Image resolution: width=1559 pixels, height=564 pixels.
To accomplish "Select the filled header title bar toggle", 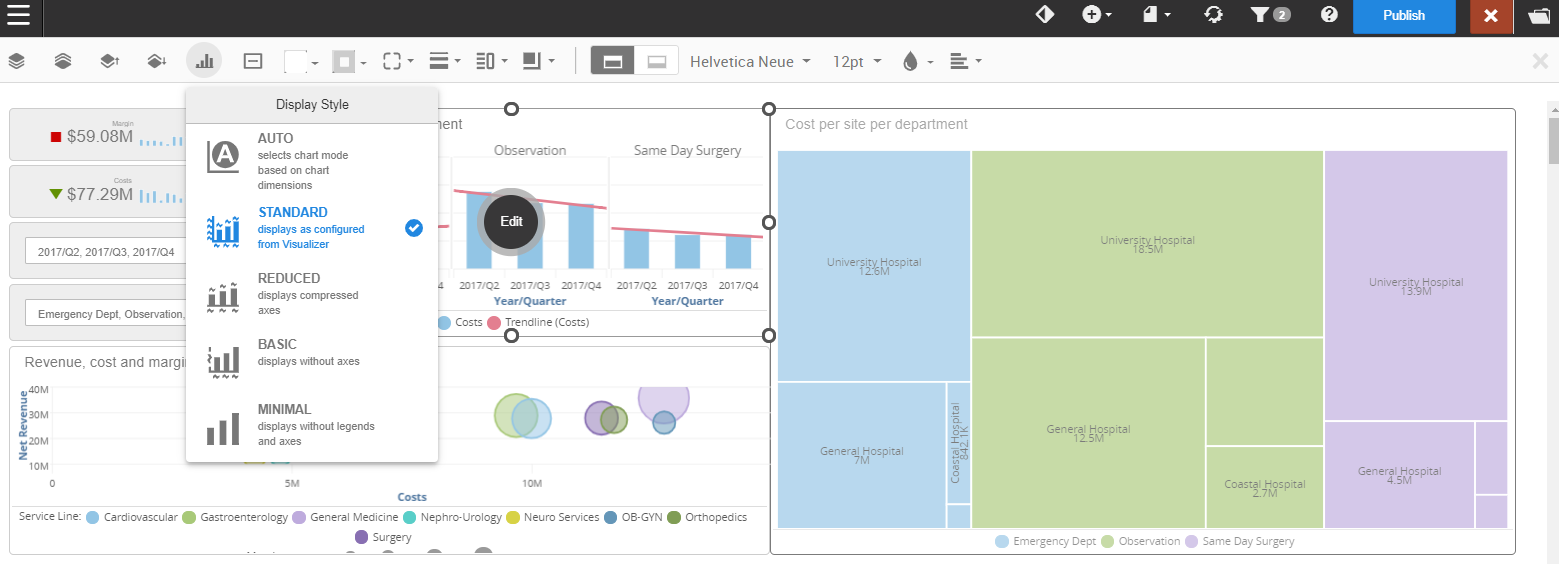I will click(x=613, y=61).
